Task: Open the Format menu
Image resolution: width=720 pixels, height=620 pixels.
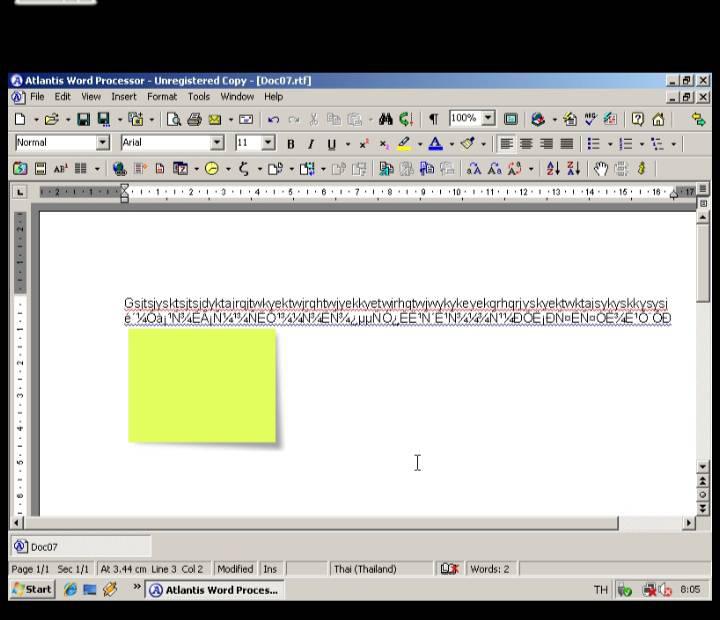Action: coord(162,97)
